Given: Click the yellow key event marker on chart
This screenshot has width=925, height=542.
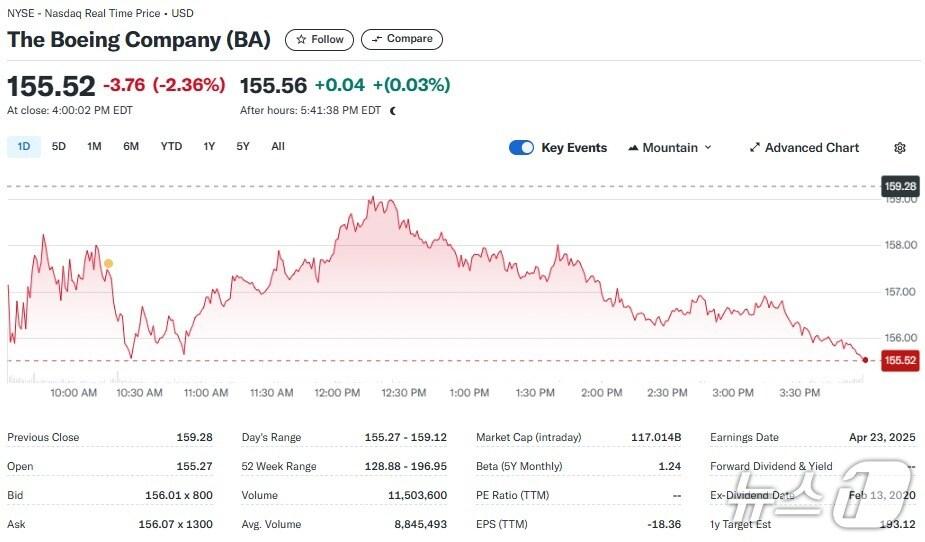Looking at the screenshot, I should 108,263.
